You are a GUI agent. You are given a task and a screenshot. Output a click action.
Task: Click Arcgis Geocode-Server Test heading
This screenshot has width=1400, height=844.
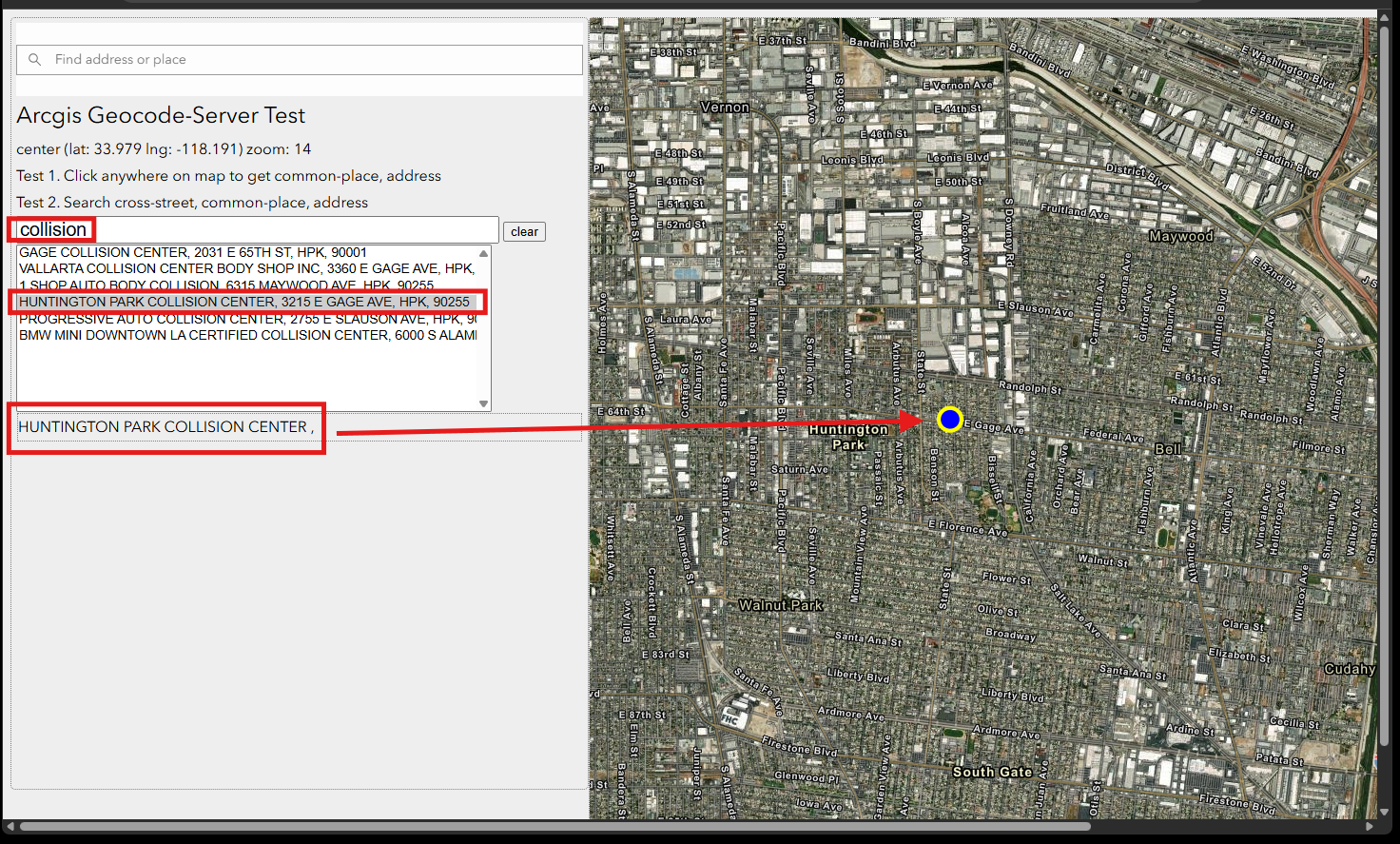(161, 115)
